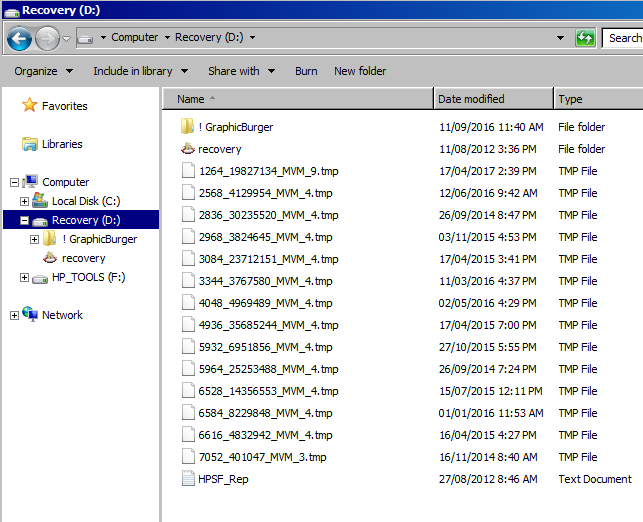Open the address bar history dropdown arrow
The width and height of the screenshot is (643, 522).
coord(560,38)
